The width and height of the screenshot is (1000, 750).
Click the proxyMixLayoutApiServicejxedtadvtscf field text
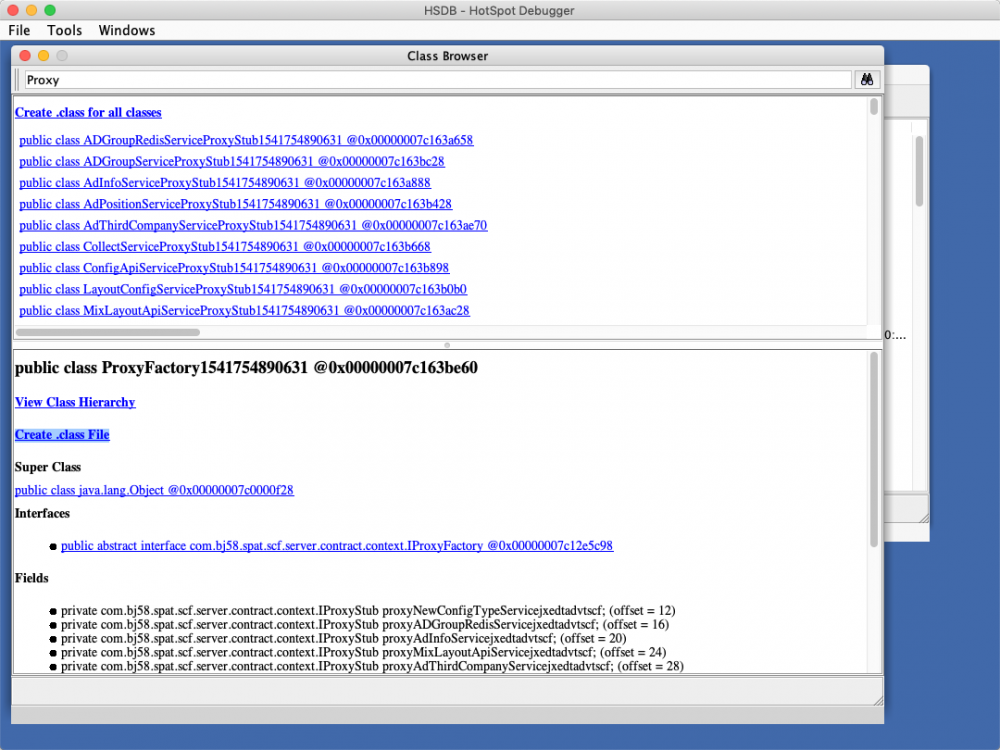pos(364,652)
